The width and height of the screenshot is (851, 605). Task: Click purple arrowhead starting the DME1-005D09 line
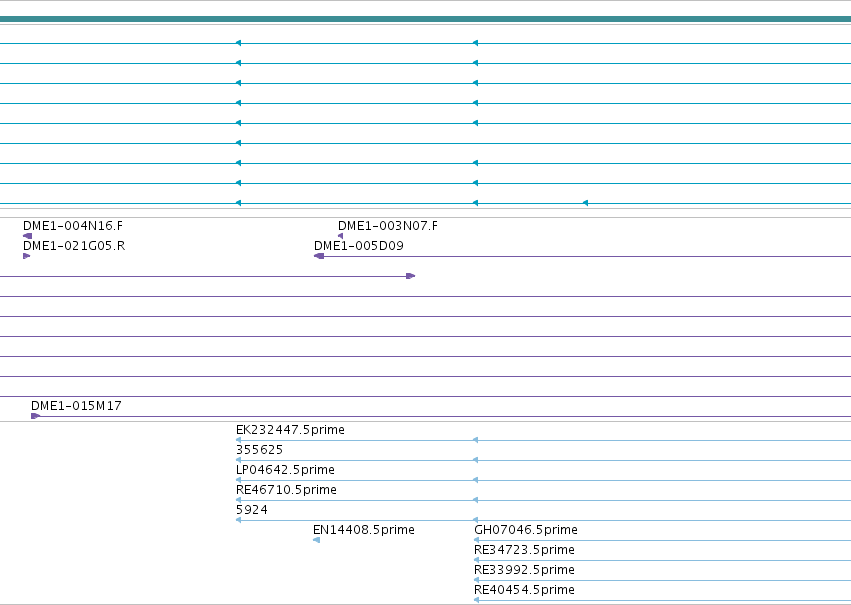[319, 256]
